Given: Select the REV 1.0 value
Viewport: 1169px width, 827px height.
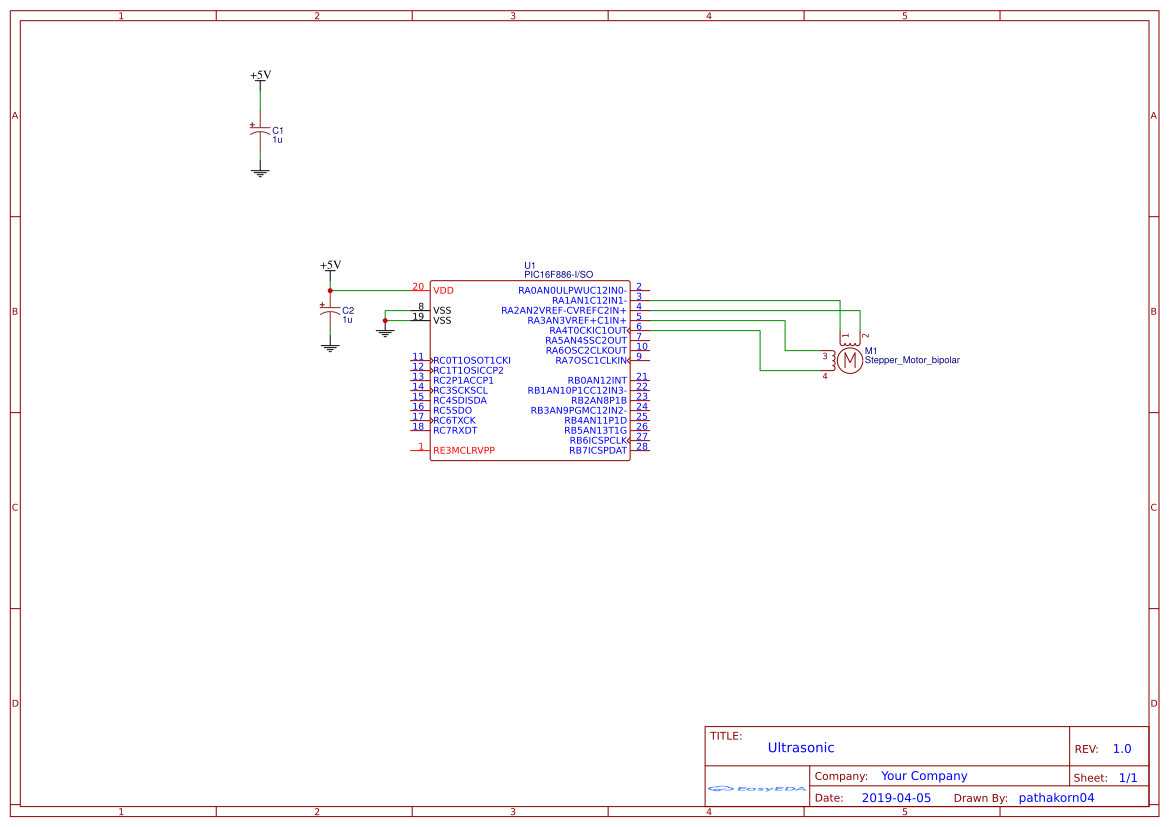Looking at the screenshot, I should coord(1121,749).
